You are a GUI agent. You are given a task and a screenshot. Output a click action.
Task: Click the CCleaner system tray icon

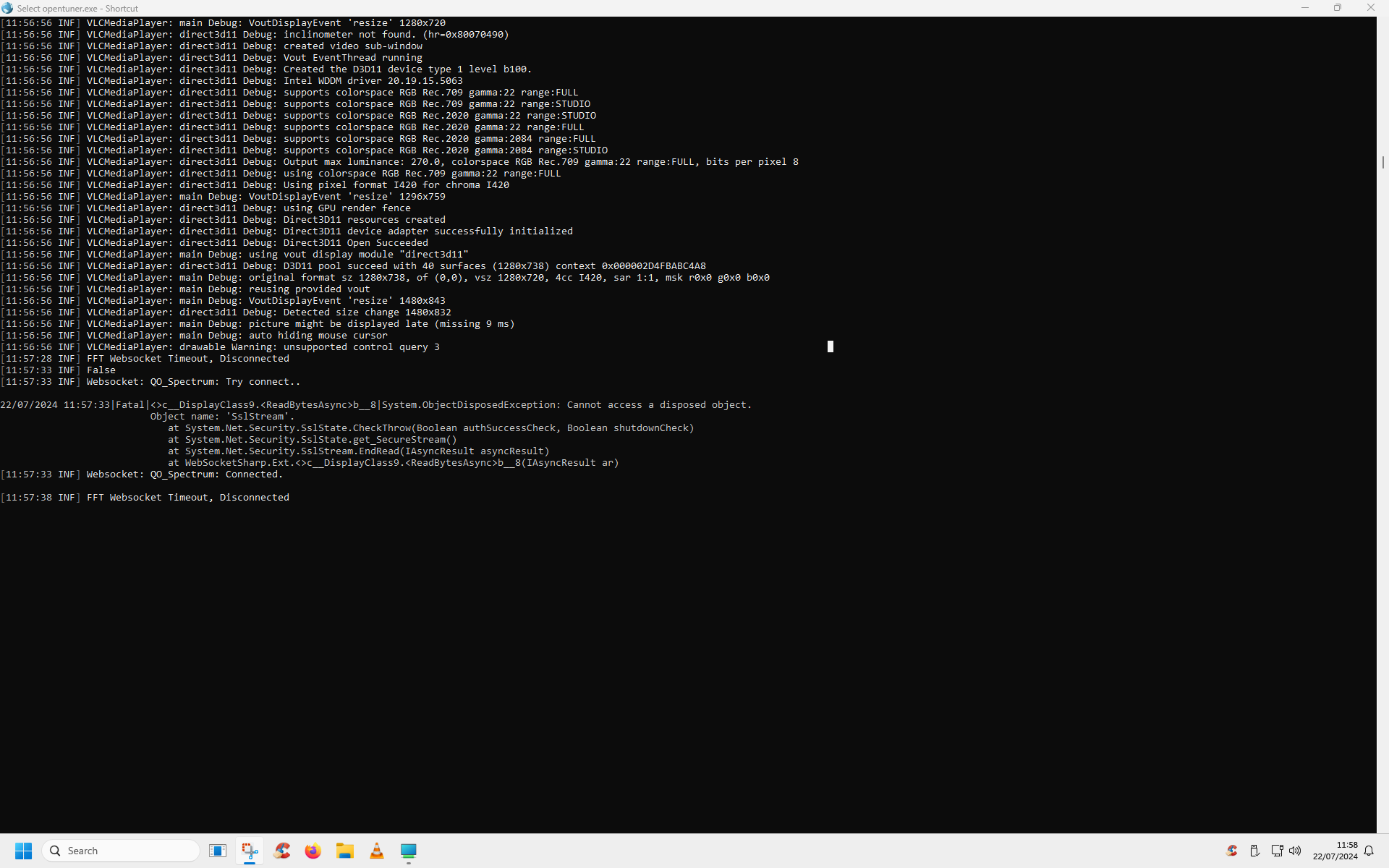click(1232, 851)
